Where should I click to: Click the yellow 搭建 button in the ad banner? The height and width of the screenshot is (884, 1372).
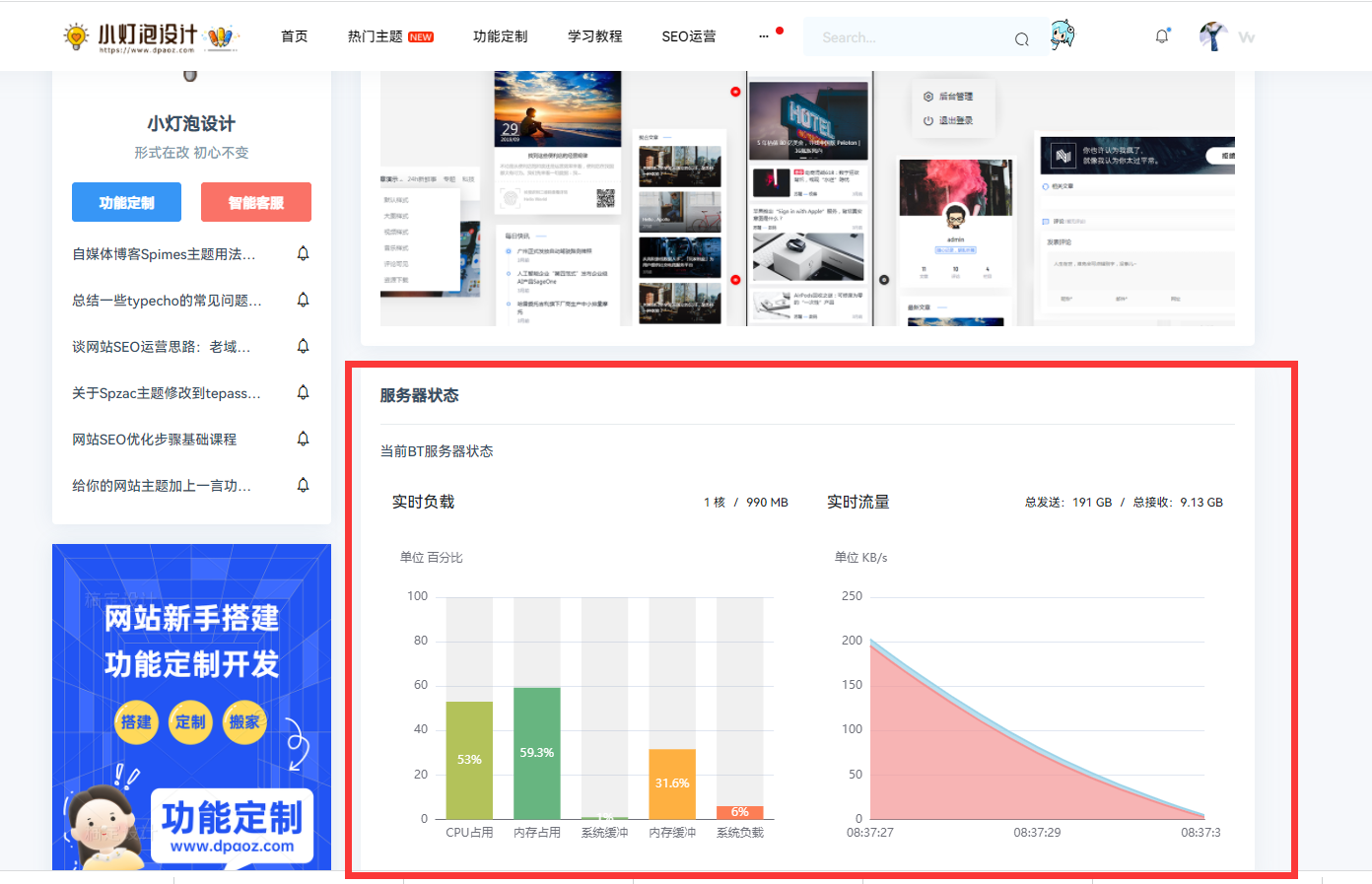(136, 721)
